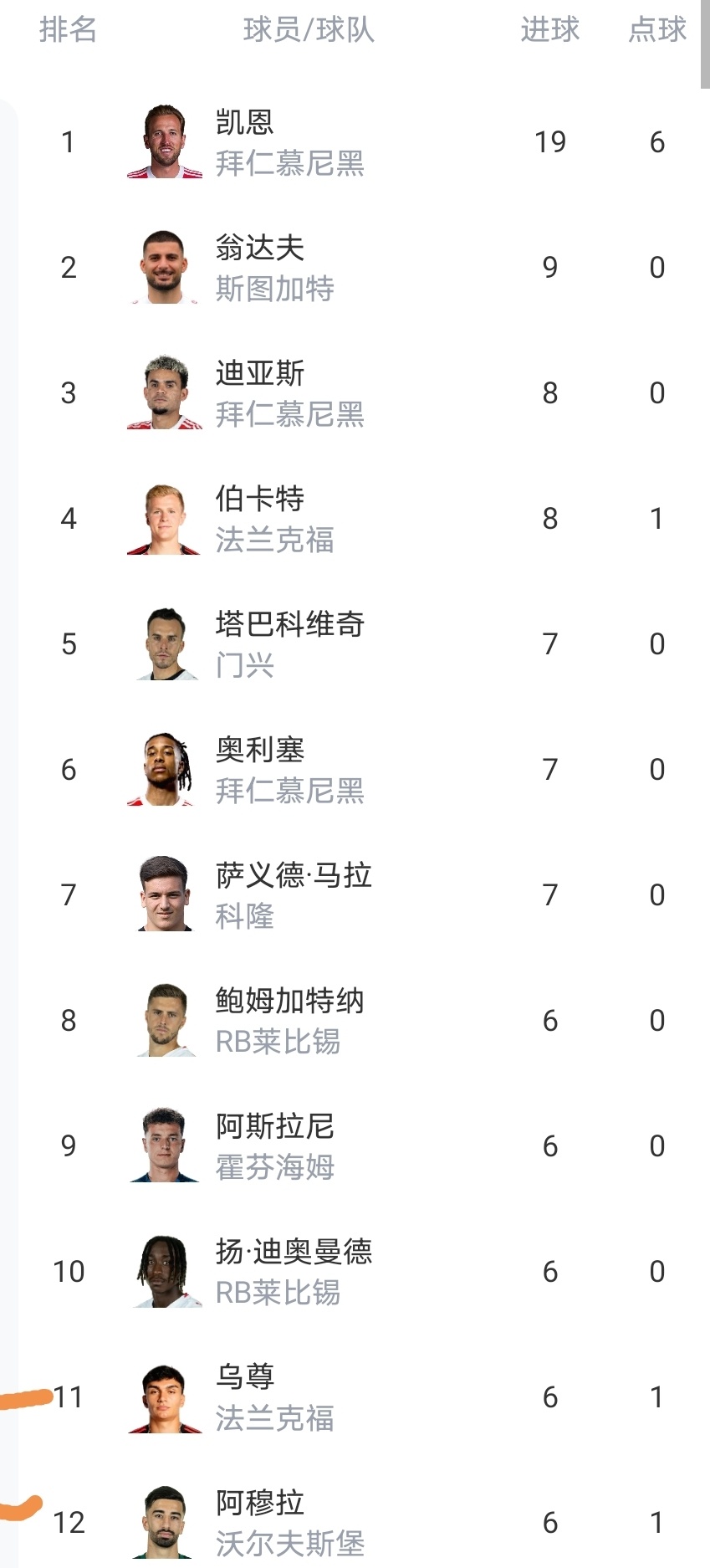Open 扬·迪奥曼德 player page
The height and width of the screenshot is (1568, 710).
tap(294, 1252)
